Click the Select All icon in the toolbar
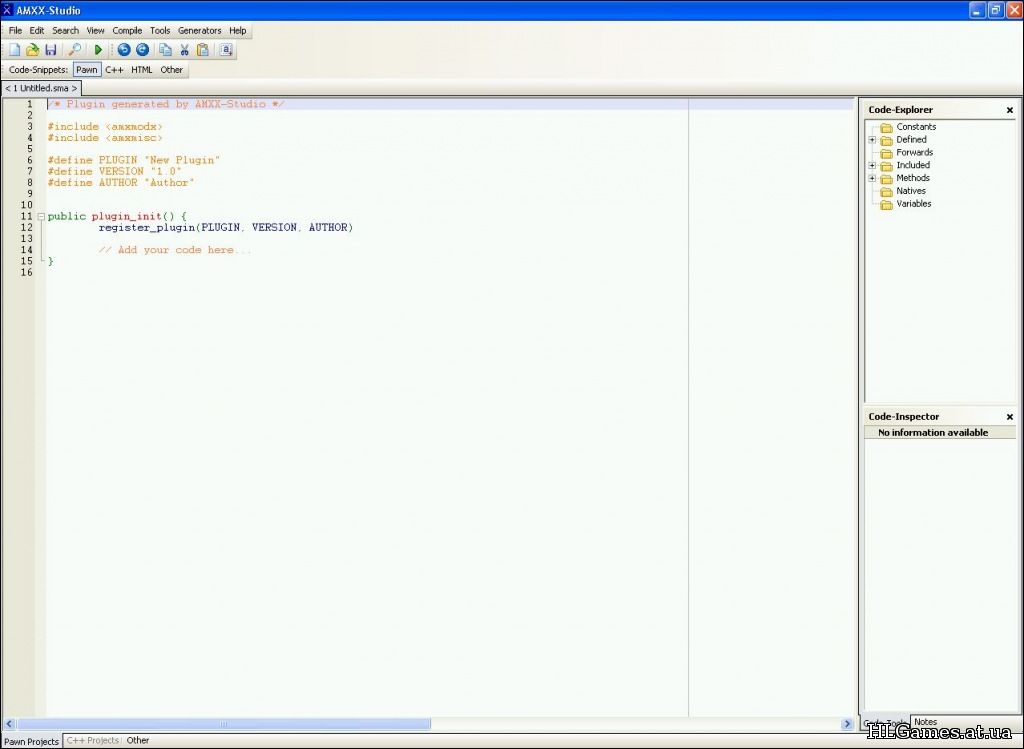Screen dimensions: 1024x749 coord(226,50)
